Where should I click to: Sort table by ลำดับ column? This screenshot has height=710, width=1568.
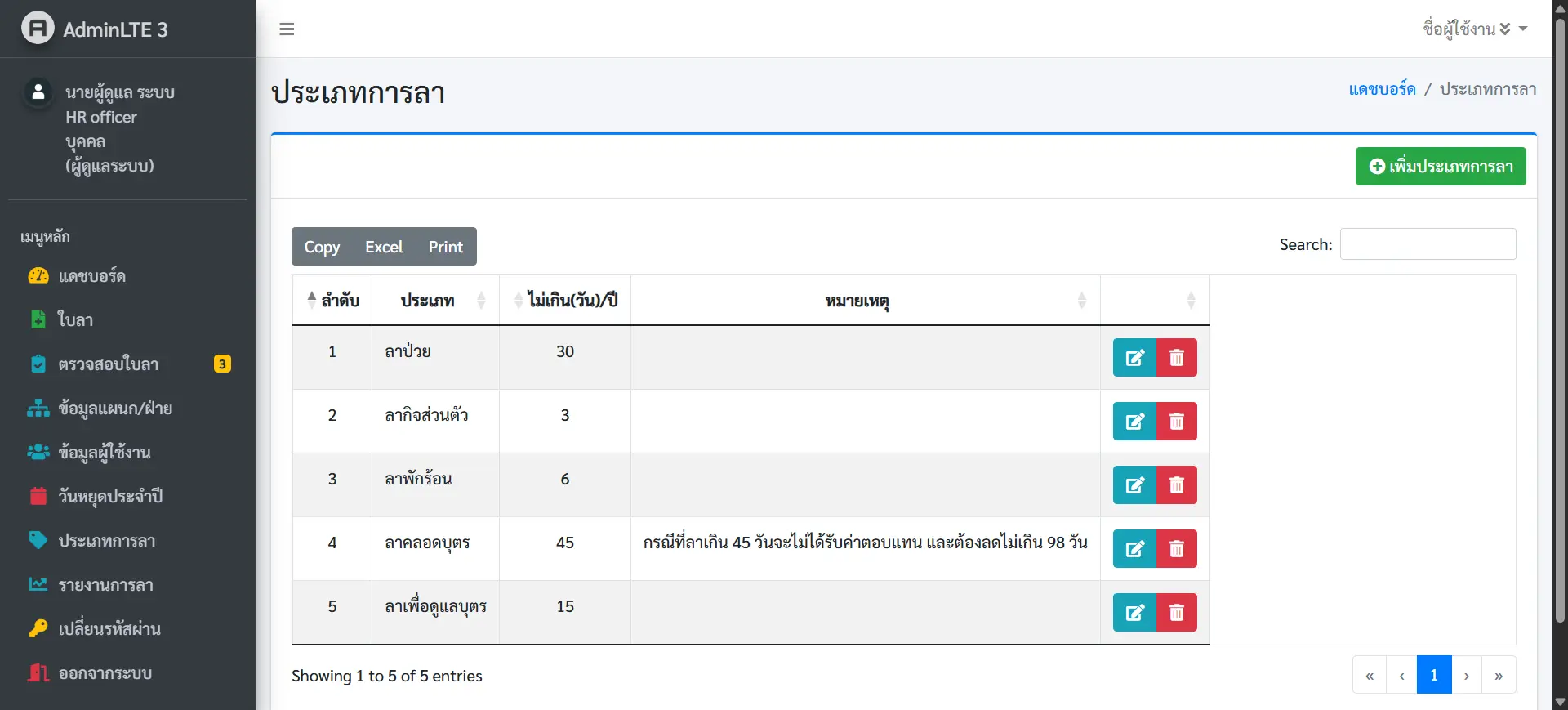point(332,300)
